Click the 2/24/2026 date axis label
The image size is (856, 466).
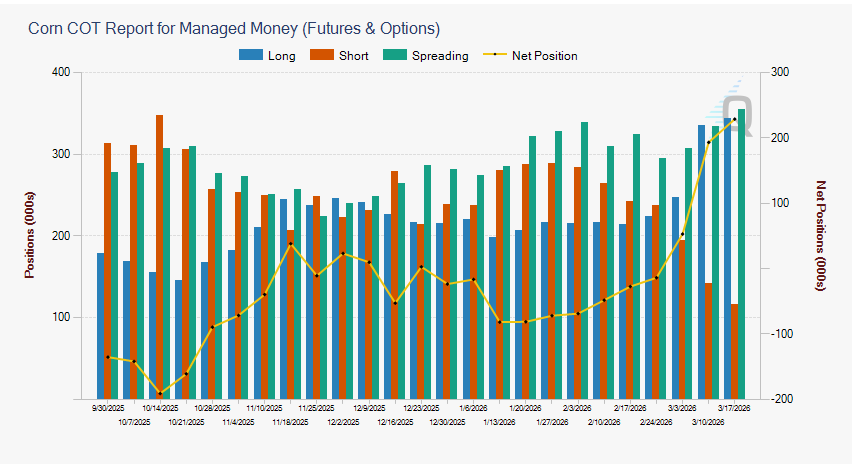(x=656, y=422)
